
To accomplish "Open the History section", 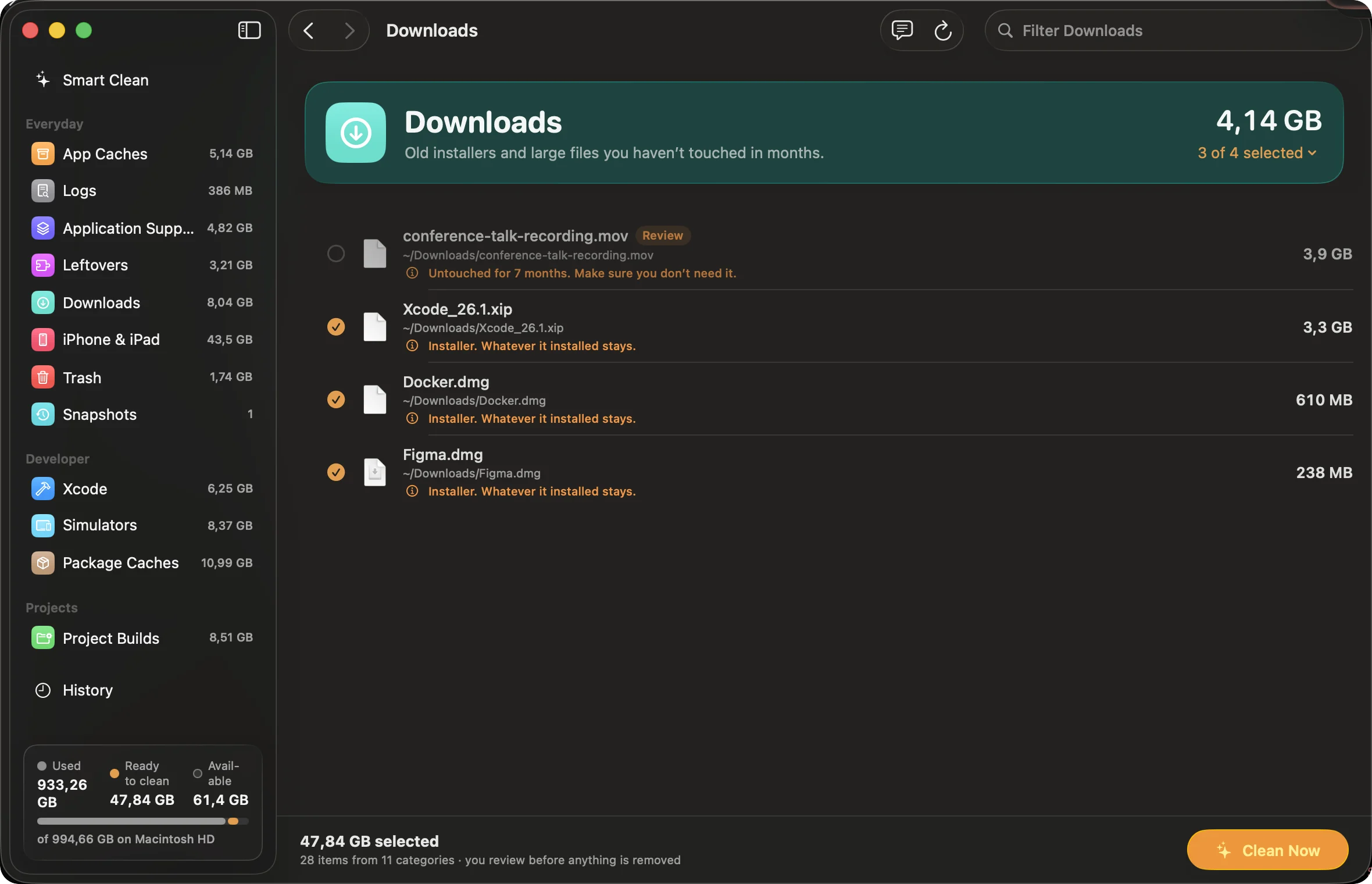I will coord(142,690).
